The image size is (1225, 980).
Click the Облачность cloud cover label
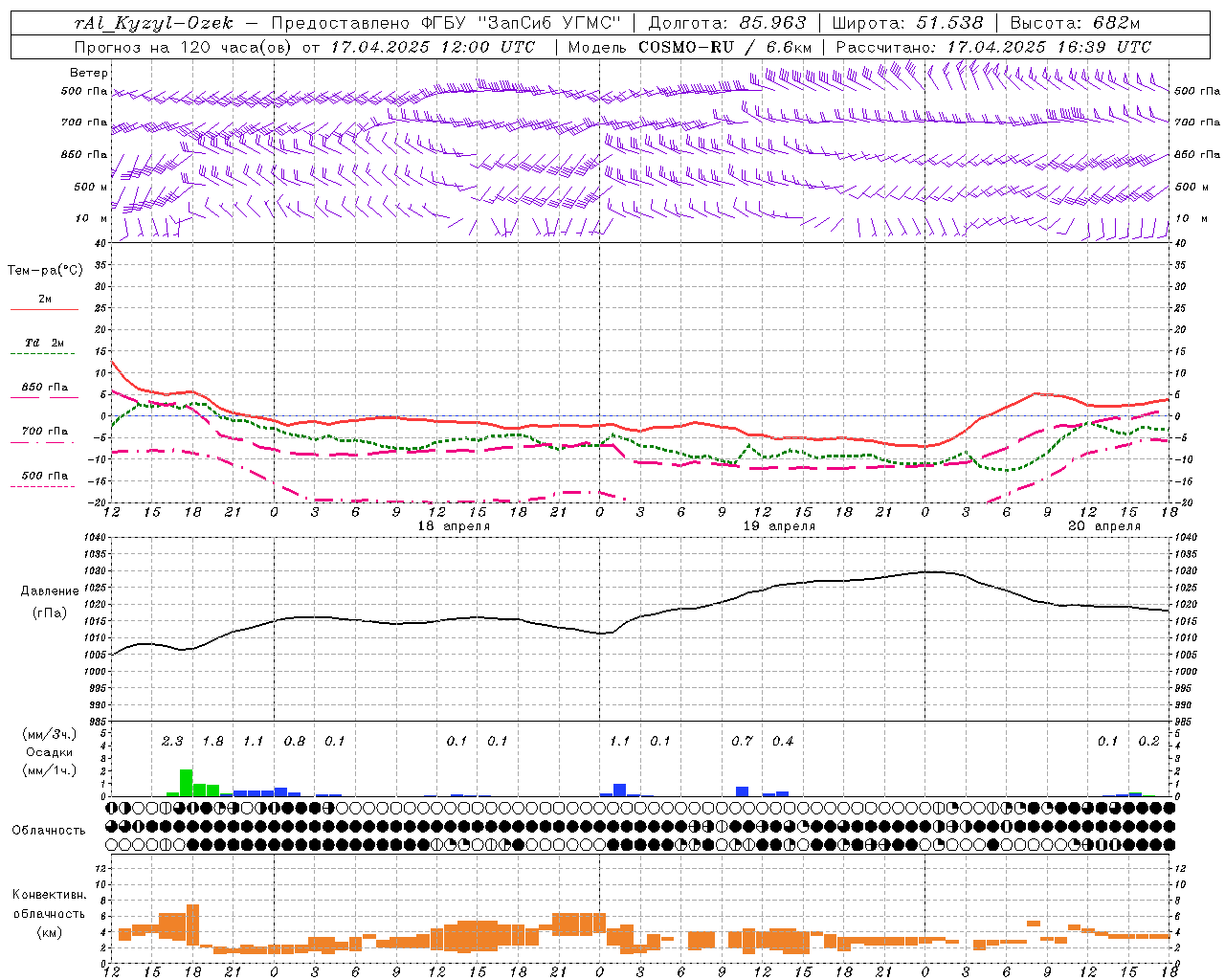click(48, 830)
